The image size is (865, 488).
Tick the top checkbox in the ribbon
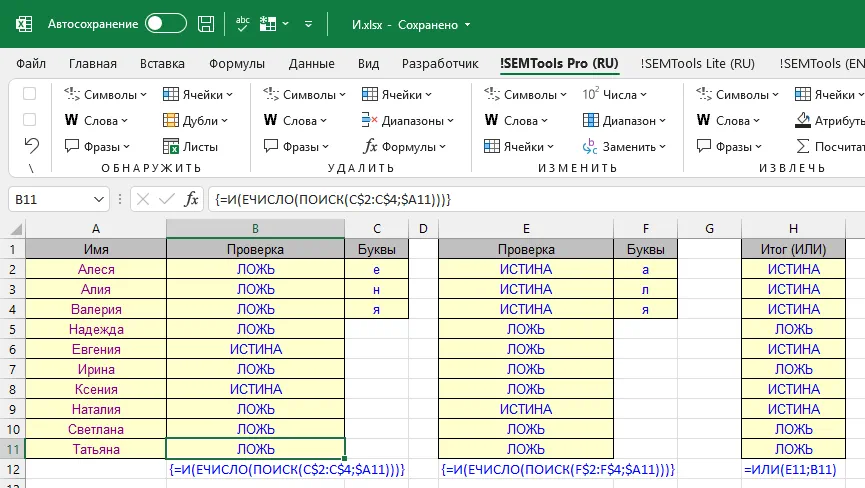point(30,94)
